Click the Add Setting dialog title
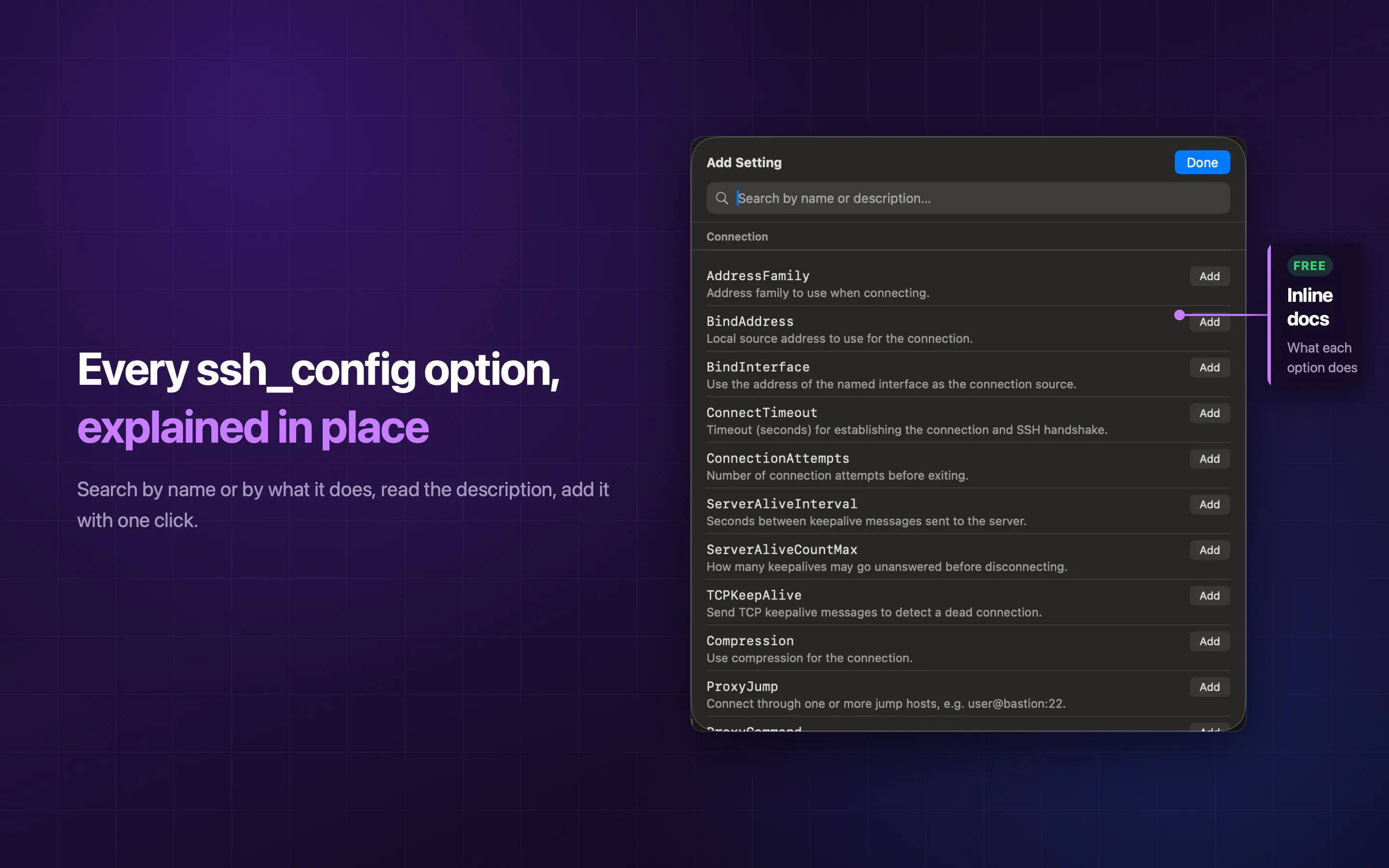This screenshot has height=868, width=1389. (744, 163)
